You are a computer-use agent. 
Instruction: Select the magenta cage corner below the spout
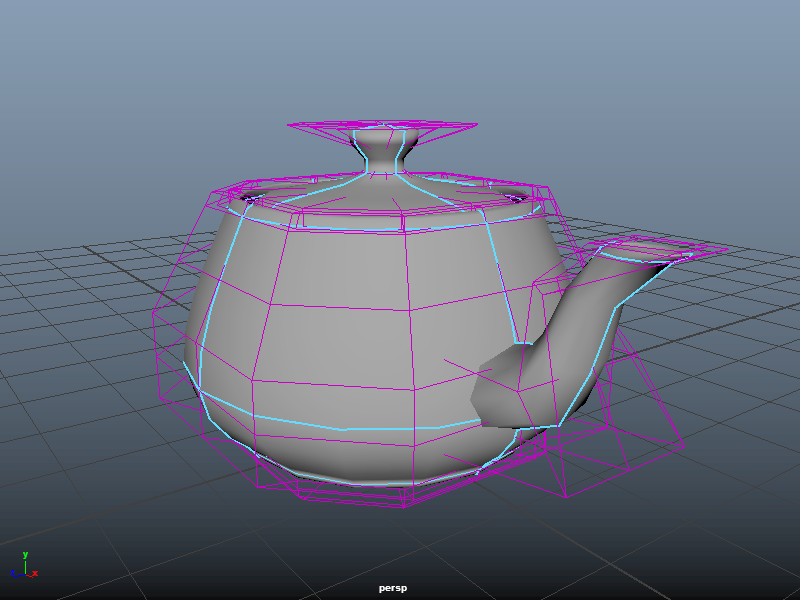(565, 496)
